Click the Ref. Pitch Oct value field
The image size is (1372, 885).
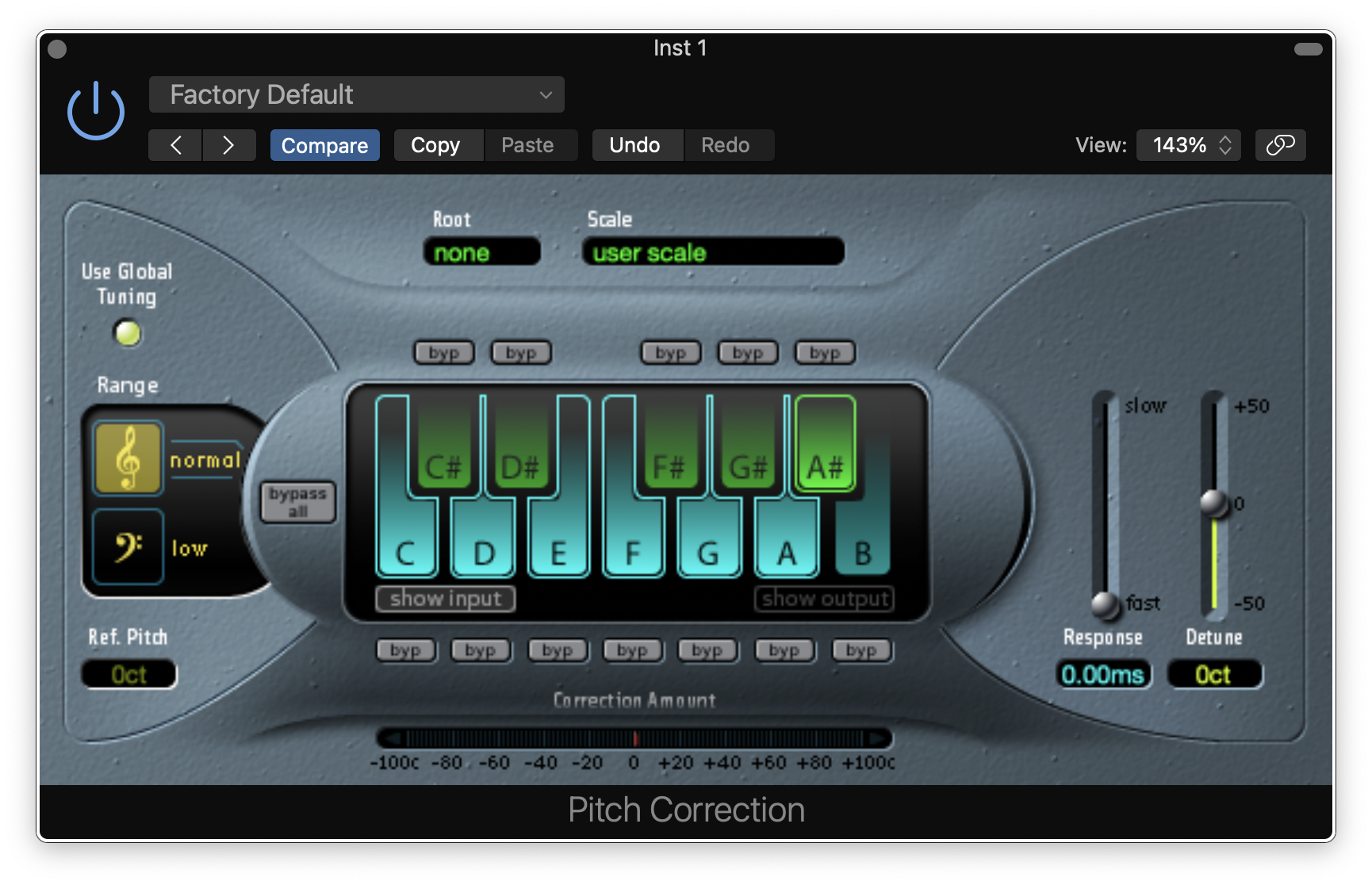click(128, 674)
